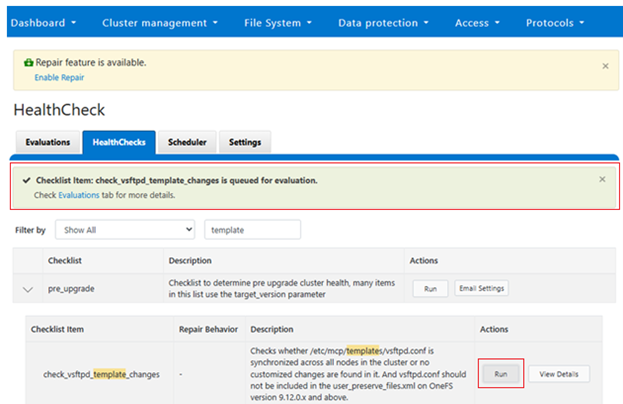Open the Show All filter dropdown

(125, 230)
